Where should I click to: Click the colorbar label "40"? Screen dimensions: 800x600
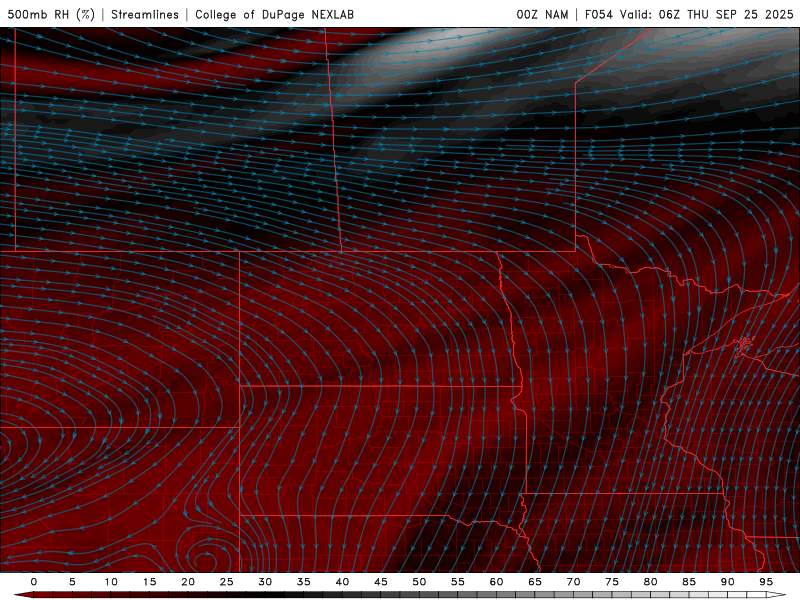point(342,582)
